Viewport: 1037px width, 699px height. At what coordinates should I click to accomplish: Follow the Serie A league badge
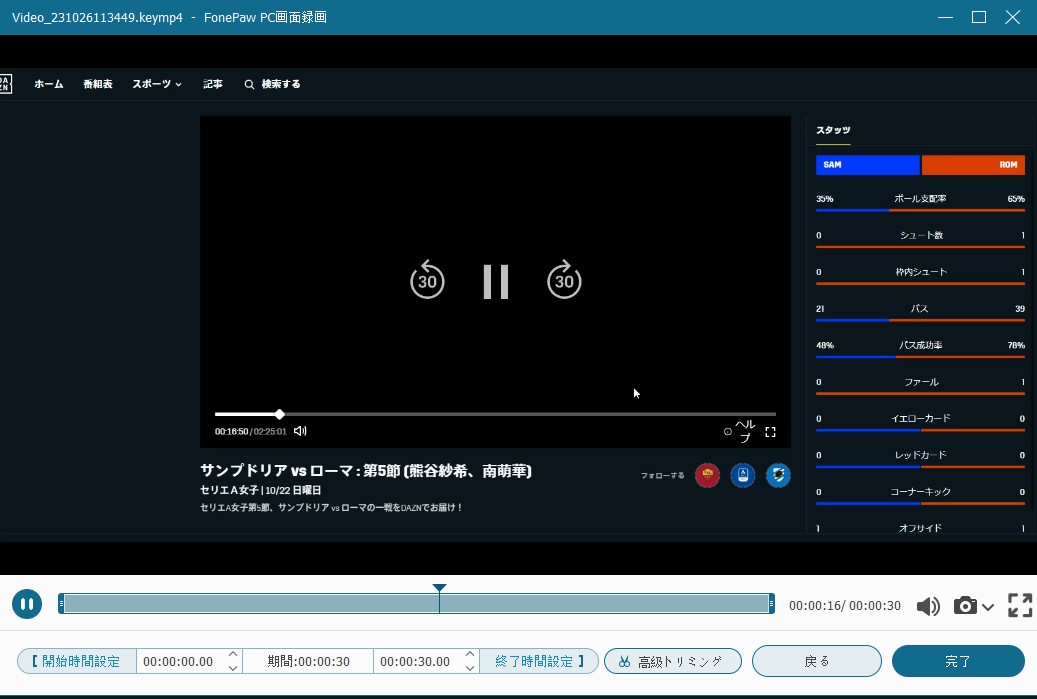click(x=743, y=475)
